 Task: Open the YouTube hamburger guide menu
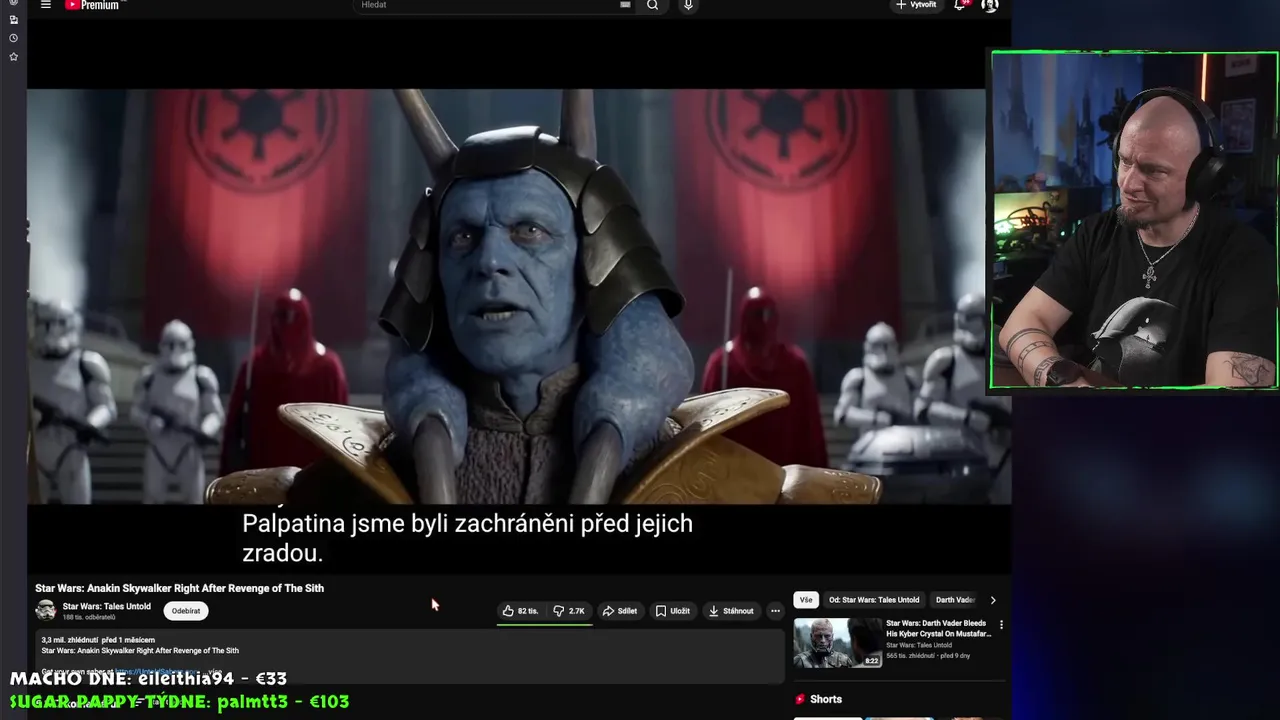pyautogui.click(x=45, y=5)
